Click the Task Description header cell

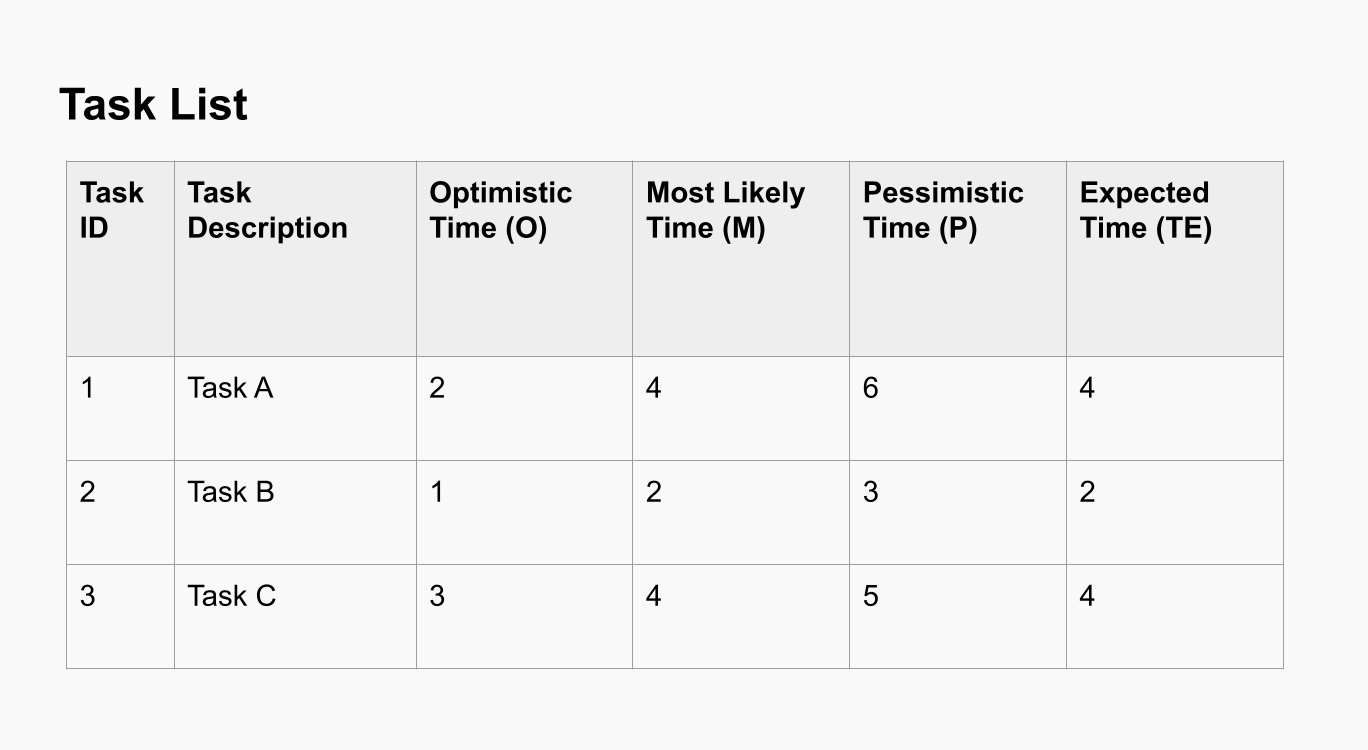[x=267, y=210]
